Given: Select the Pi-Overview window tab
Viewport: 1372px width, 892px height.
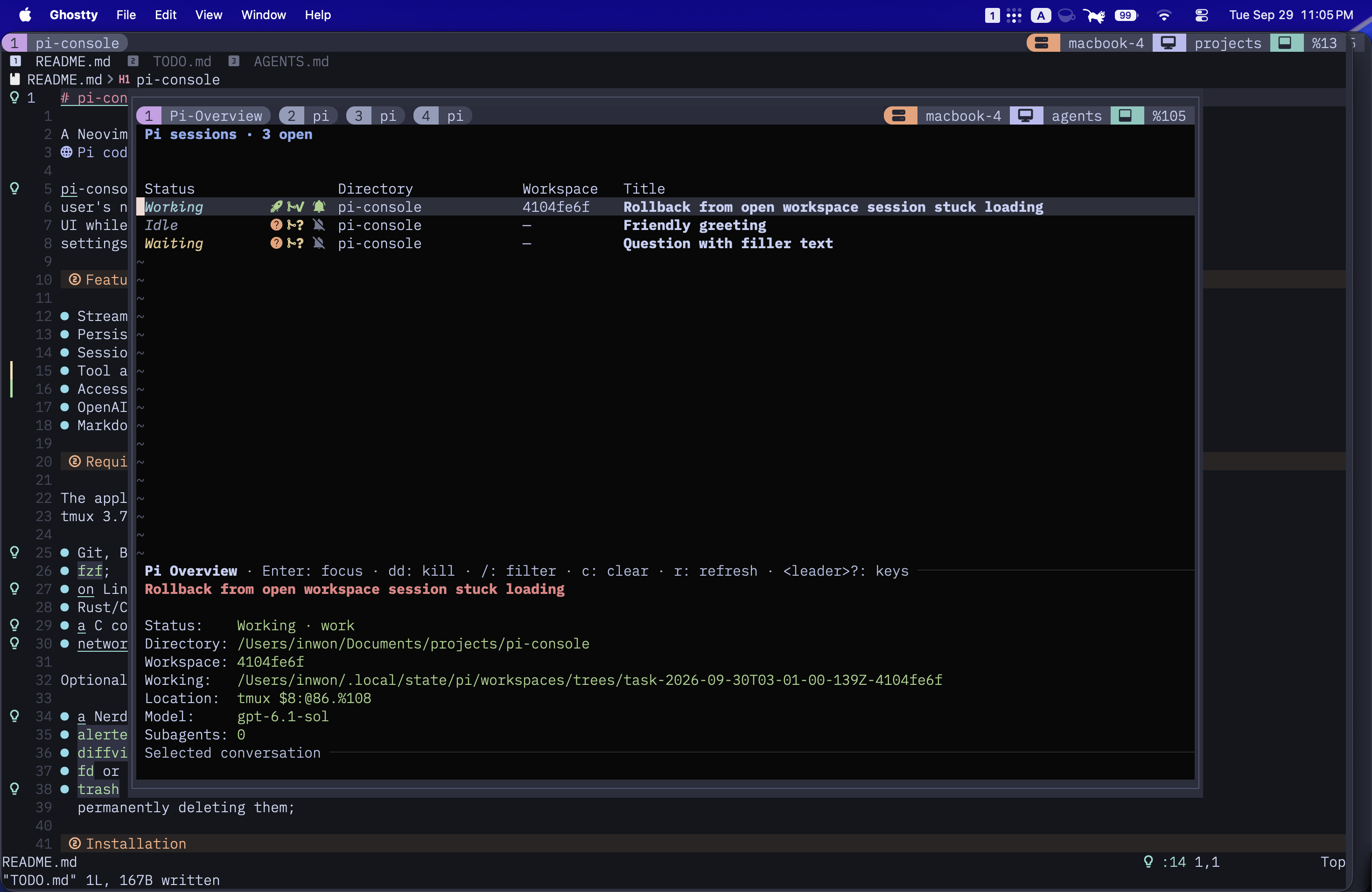Looking at the screenshot, I should coord(203,116).
